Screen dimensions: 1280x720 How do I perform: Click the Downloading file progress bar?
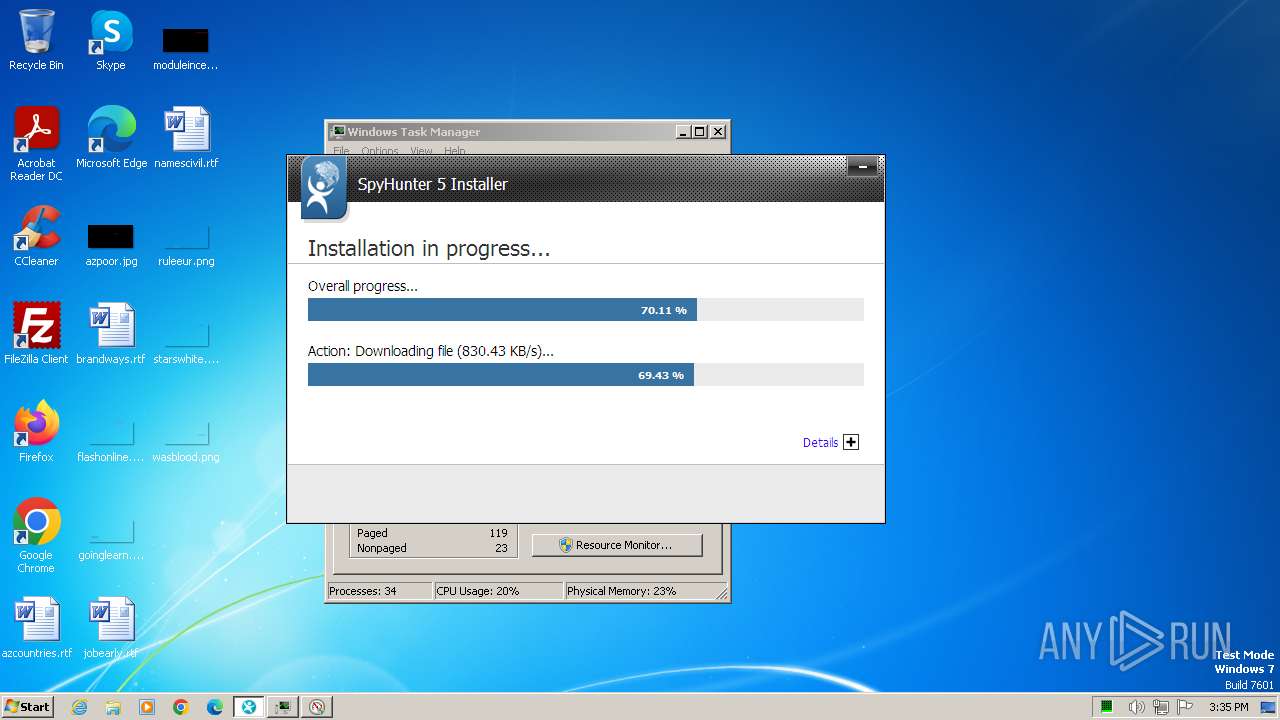click(585, 375)
